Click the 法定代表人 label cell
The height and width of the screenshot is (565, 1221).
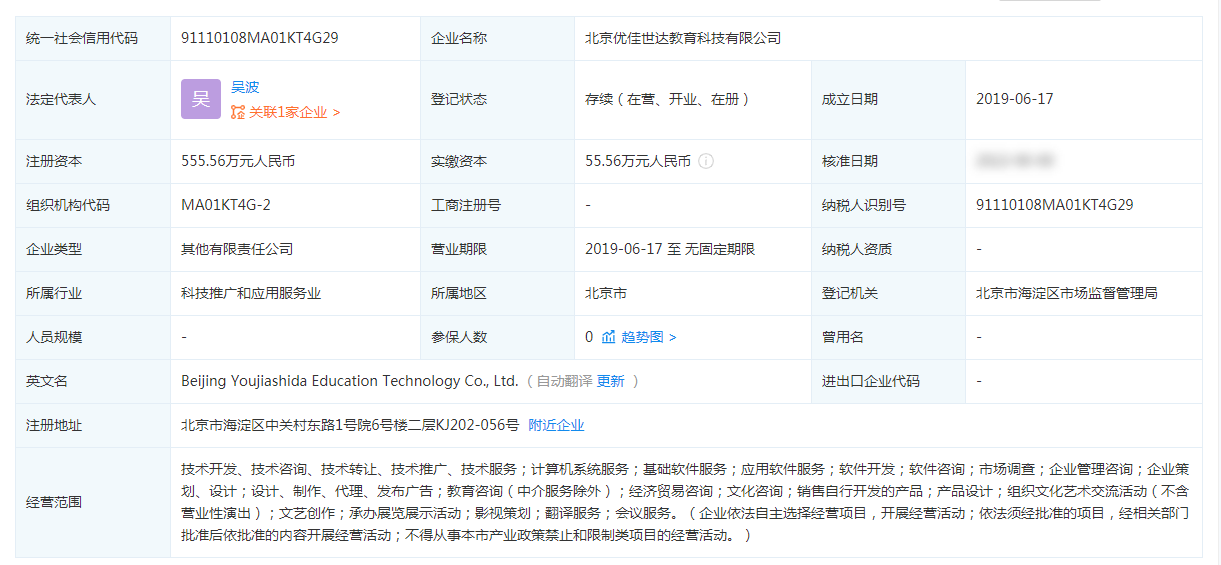[x=93, y=100]
